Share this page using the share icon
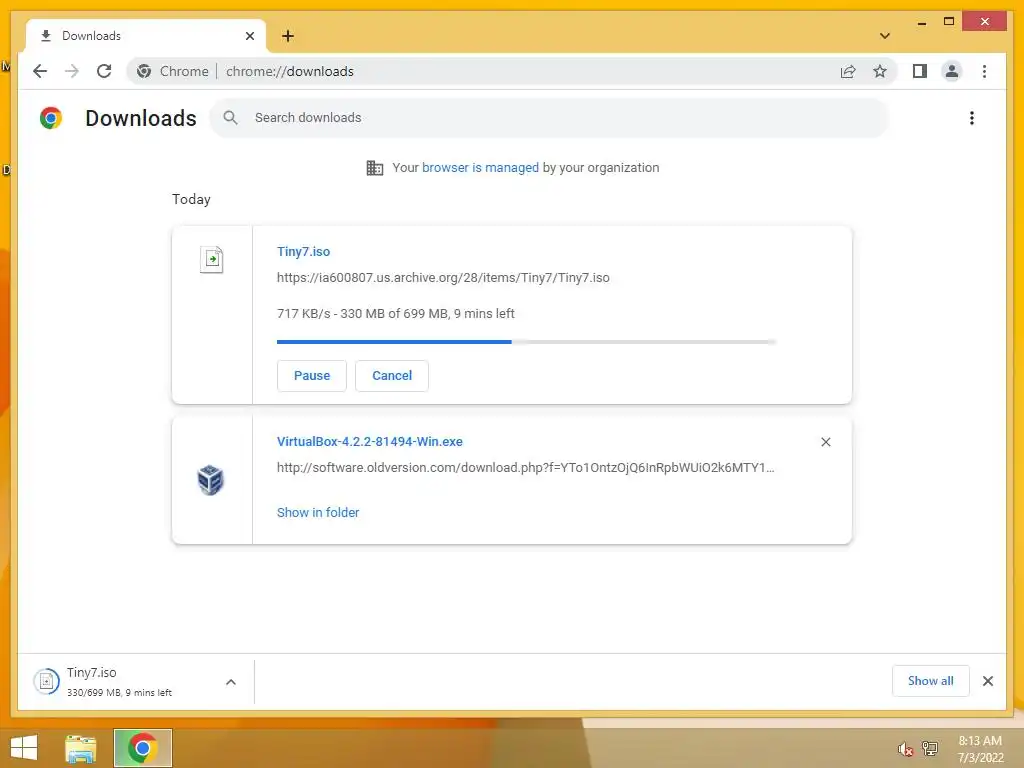This screenshot has height=768, width=1024. click(x=848, y=71)
